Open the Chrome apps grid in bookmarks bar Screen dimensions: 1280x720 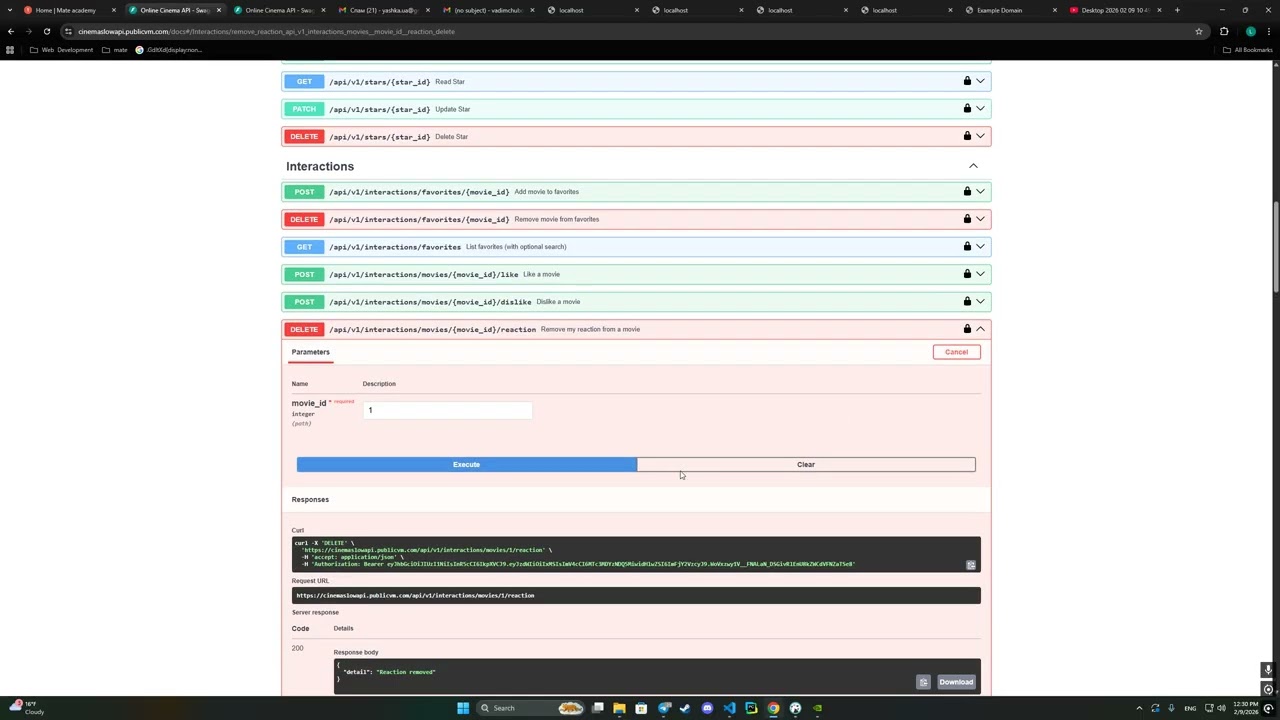[10, 50]
